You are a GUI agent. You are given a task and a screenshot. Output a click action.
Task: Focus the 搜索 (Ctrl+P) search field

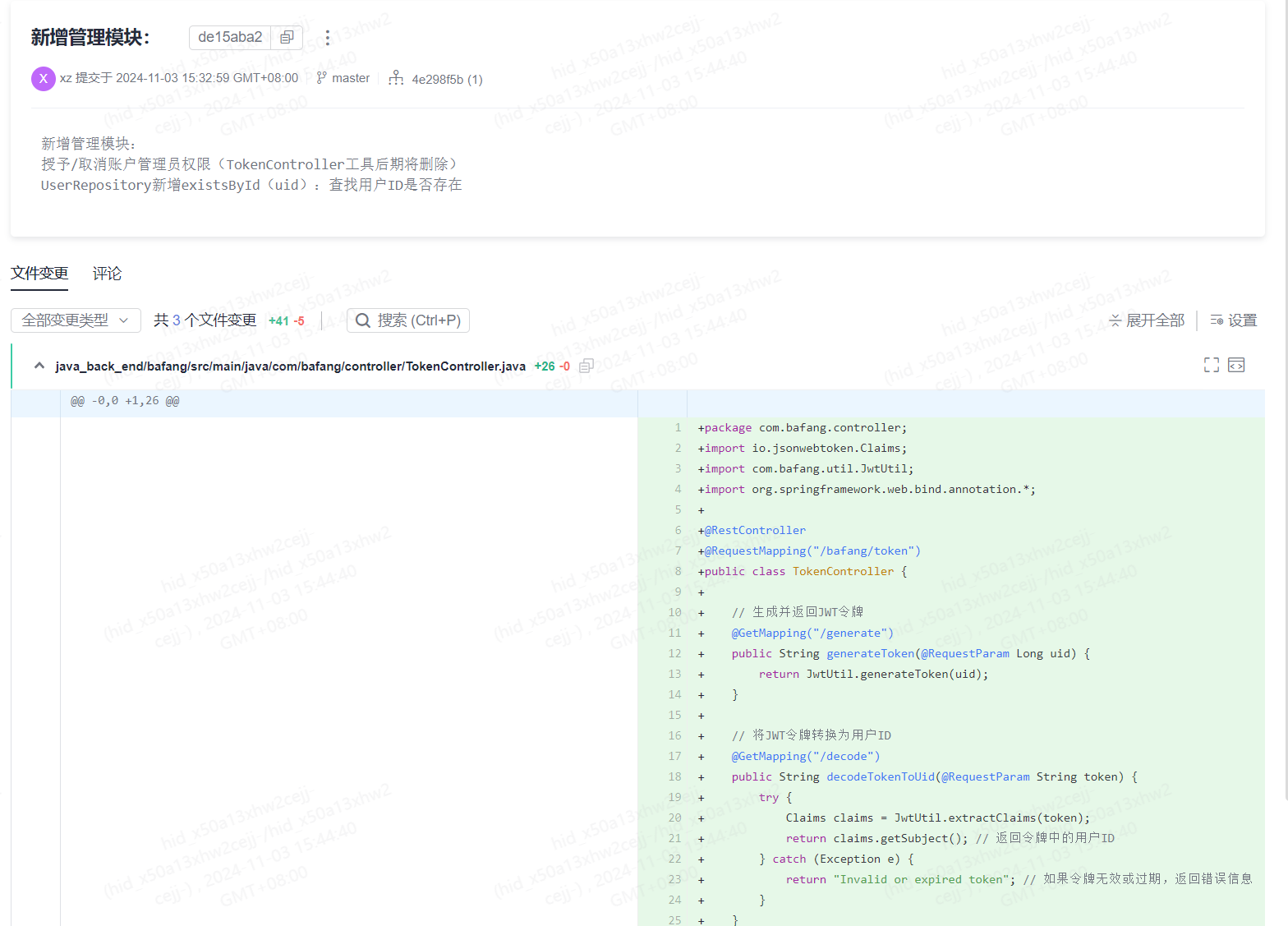(x=408, y=320)
